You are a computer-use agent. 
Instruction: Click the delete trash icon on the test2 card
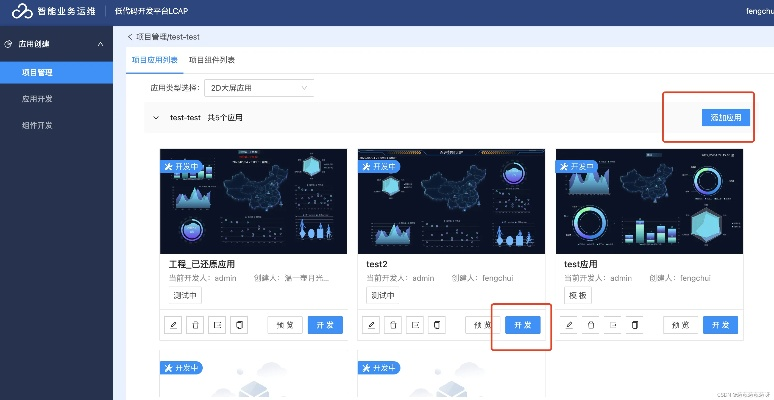pyautogui.click(x=394, y=325)
